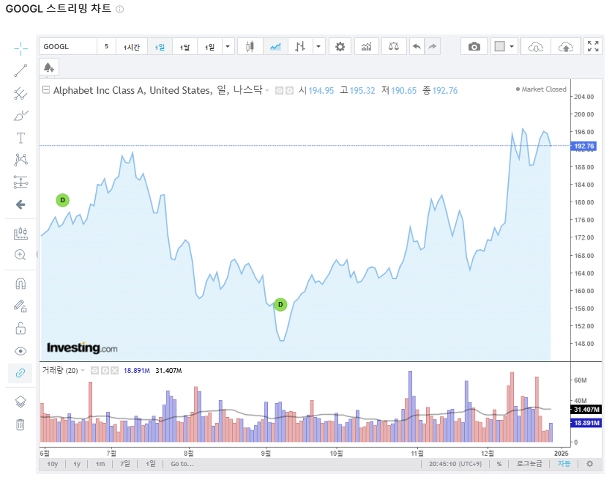This screenshot has width=612, height=480.
Task: Click info icon beside GOOGL 스트리밍 차트 title
Action: [x=120, y=9]
